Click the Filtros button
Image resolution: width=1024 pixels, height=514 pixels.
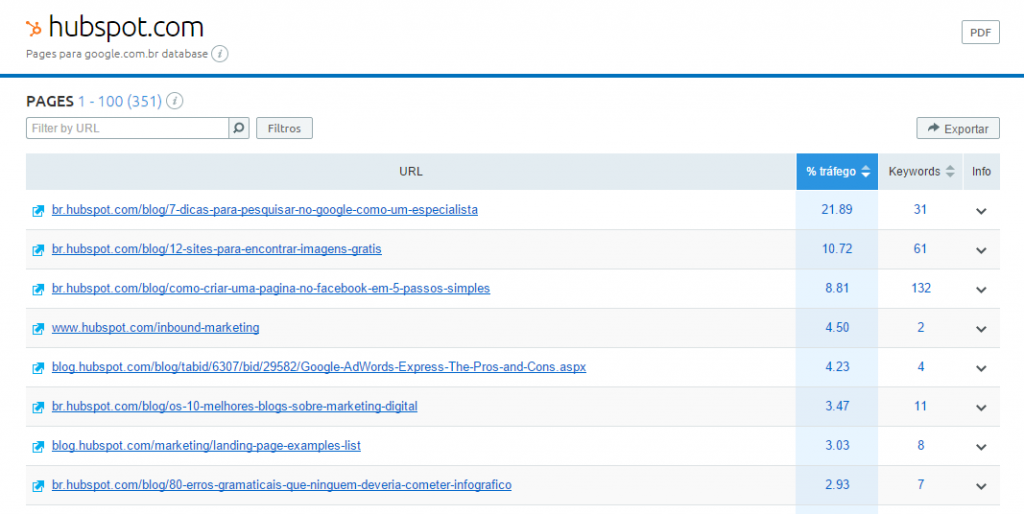pyautogui.click(x=284, y=128)
